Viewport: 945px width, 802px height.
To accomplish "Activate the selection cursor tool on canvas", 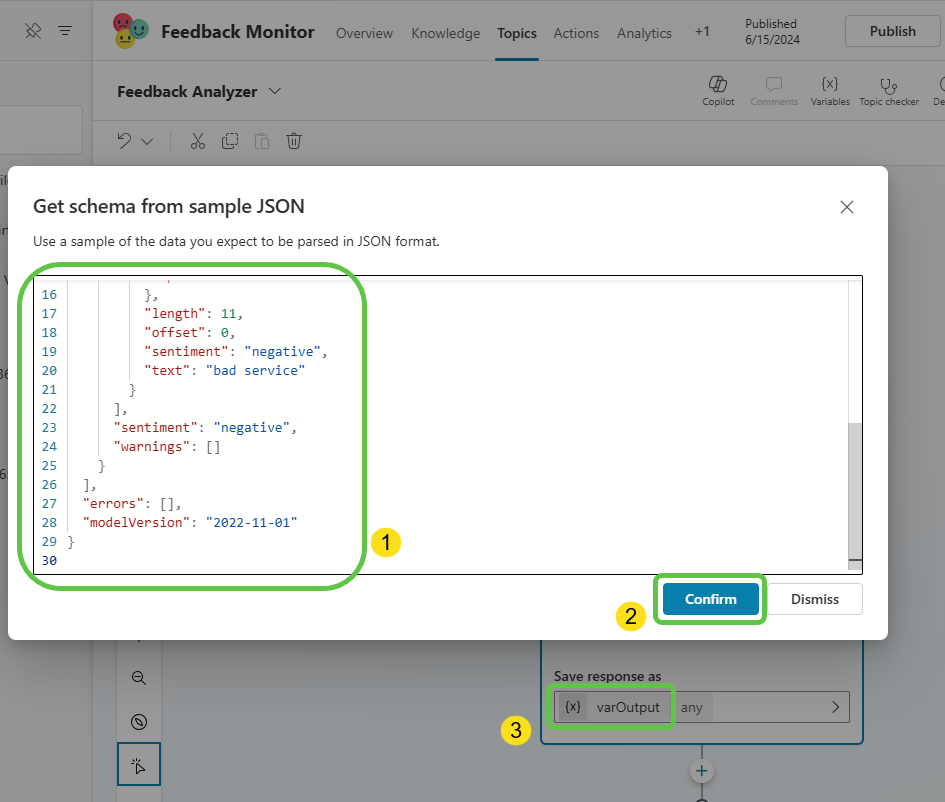I will [x=139, y=765].
